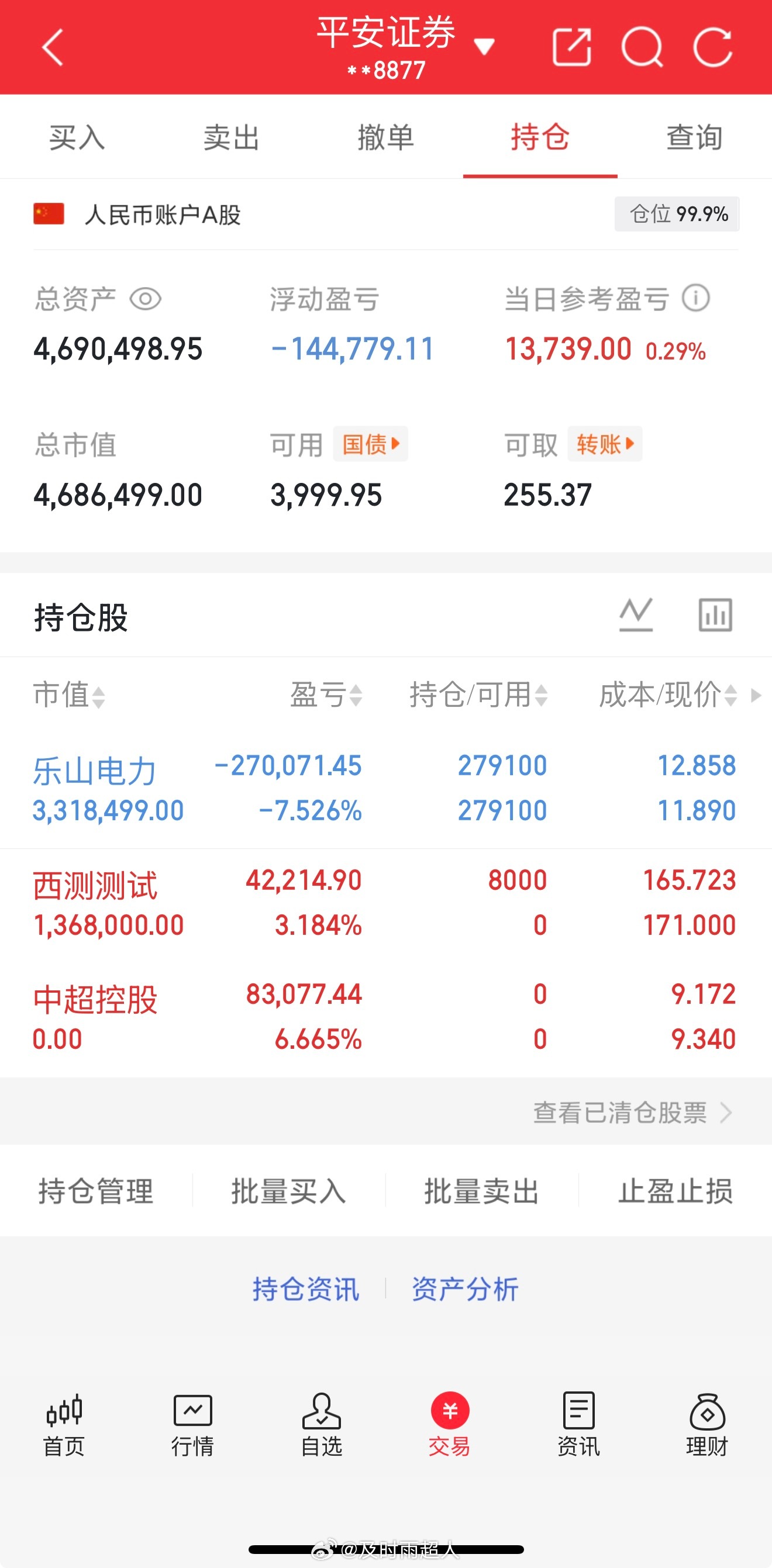The image size is (772, 1568).
Task: Open the 撤单 tab
Action: (386, 137)
